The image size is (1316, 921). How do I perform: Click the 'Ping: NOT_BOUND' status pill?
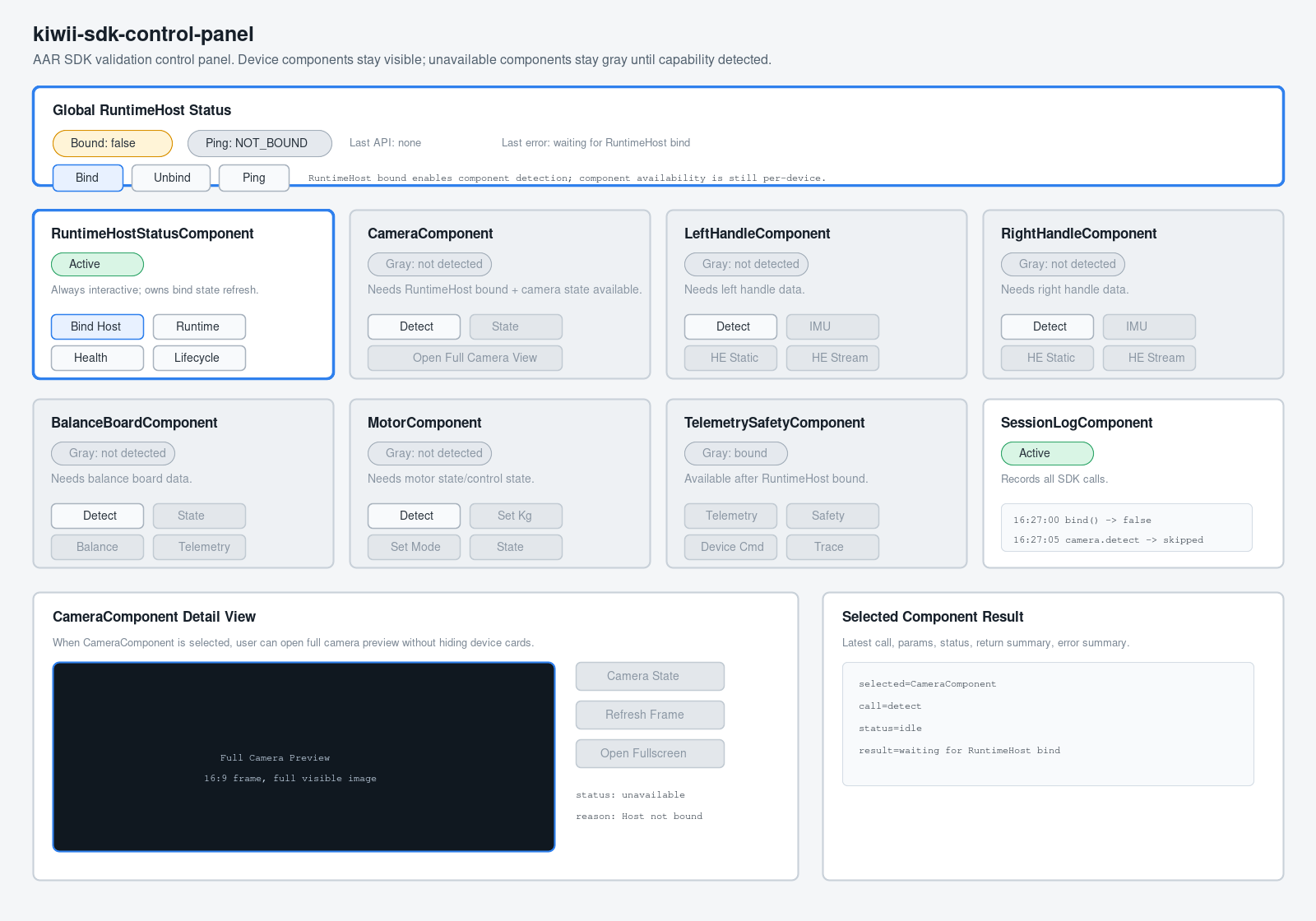pyautogui.click(x=260, y=143)
